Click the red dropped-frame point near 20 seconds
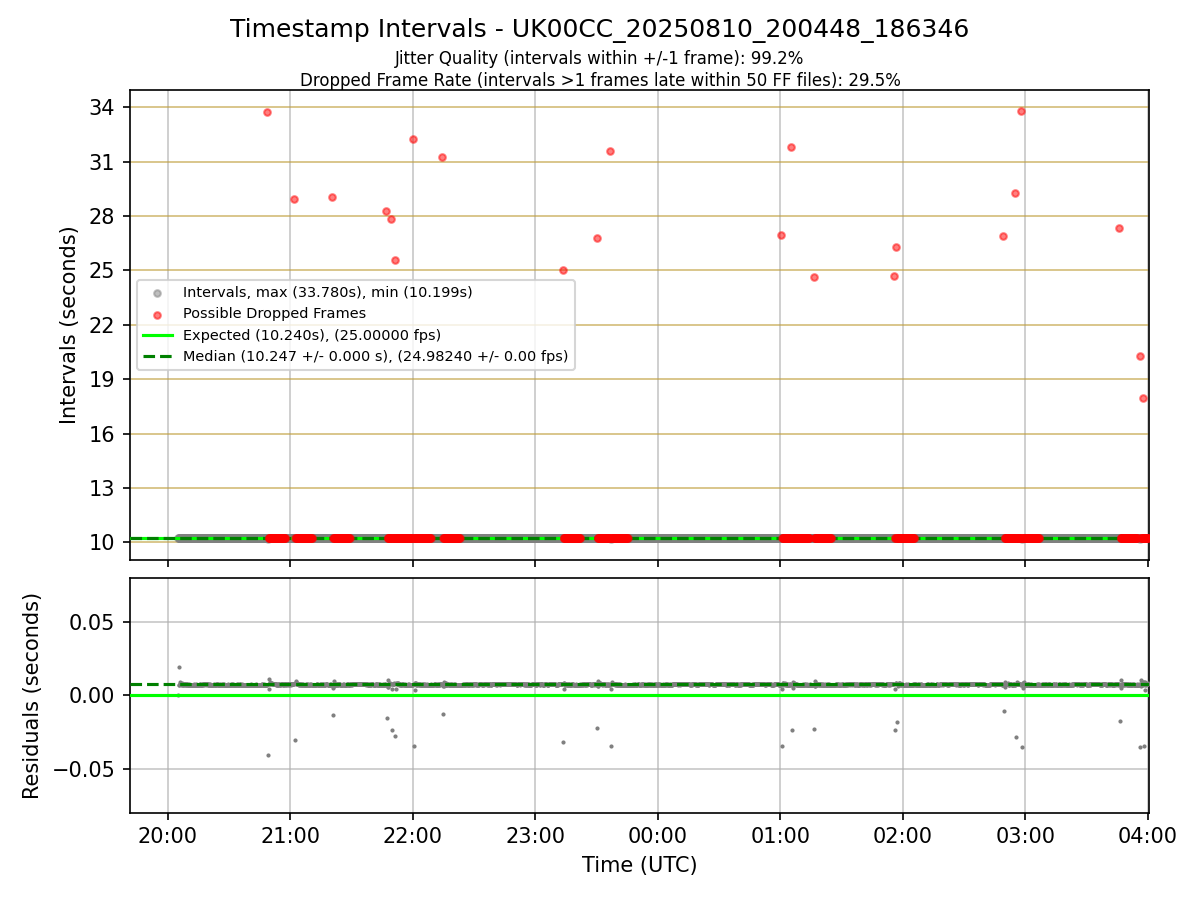1200x900 pixels. coord(1140,356)
